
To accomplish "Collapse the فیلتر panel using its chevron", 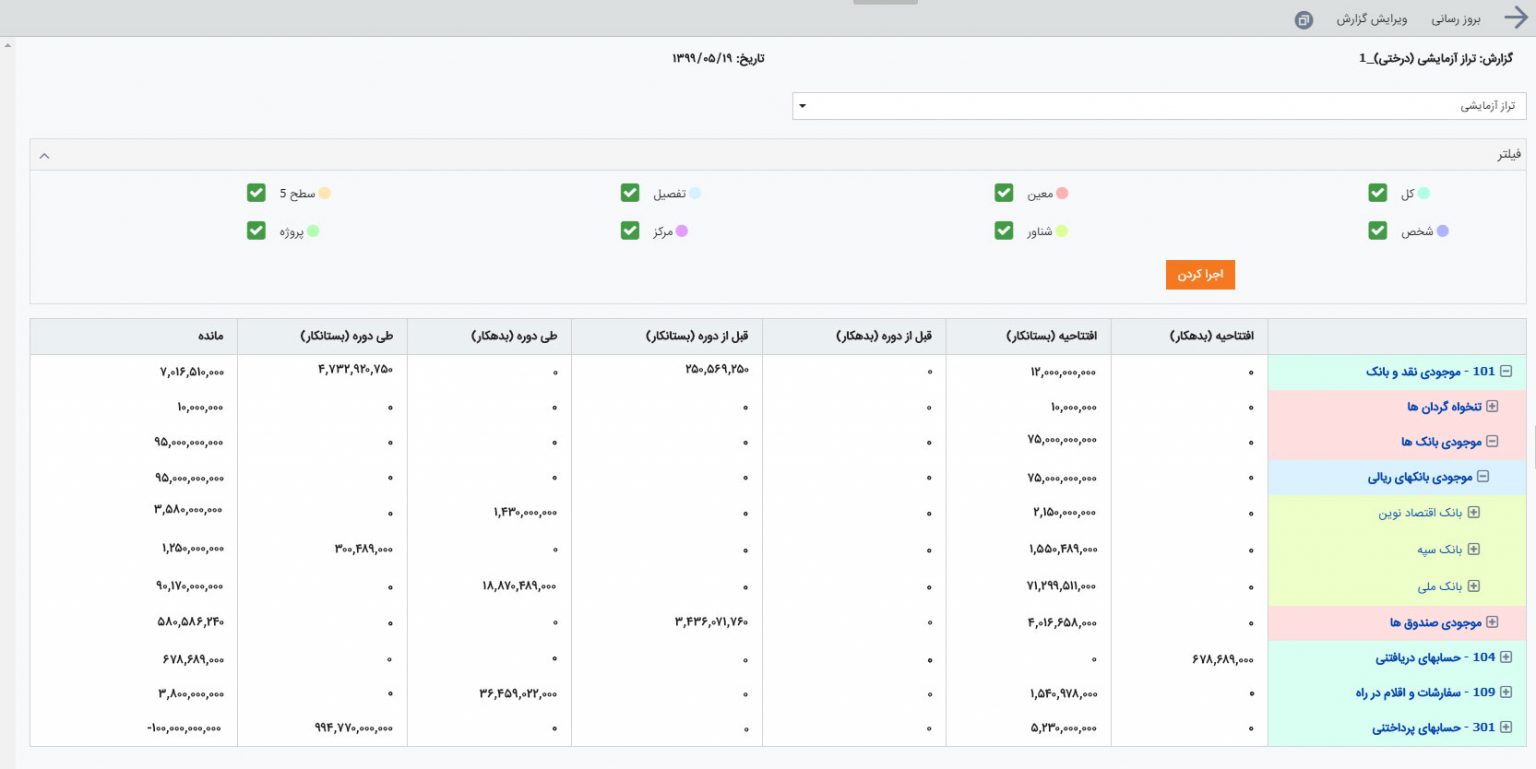I will coord(44,155).
